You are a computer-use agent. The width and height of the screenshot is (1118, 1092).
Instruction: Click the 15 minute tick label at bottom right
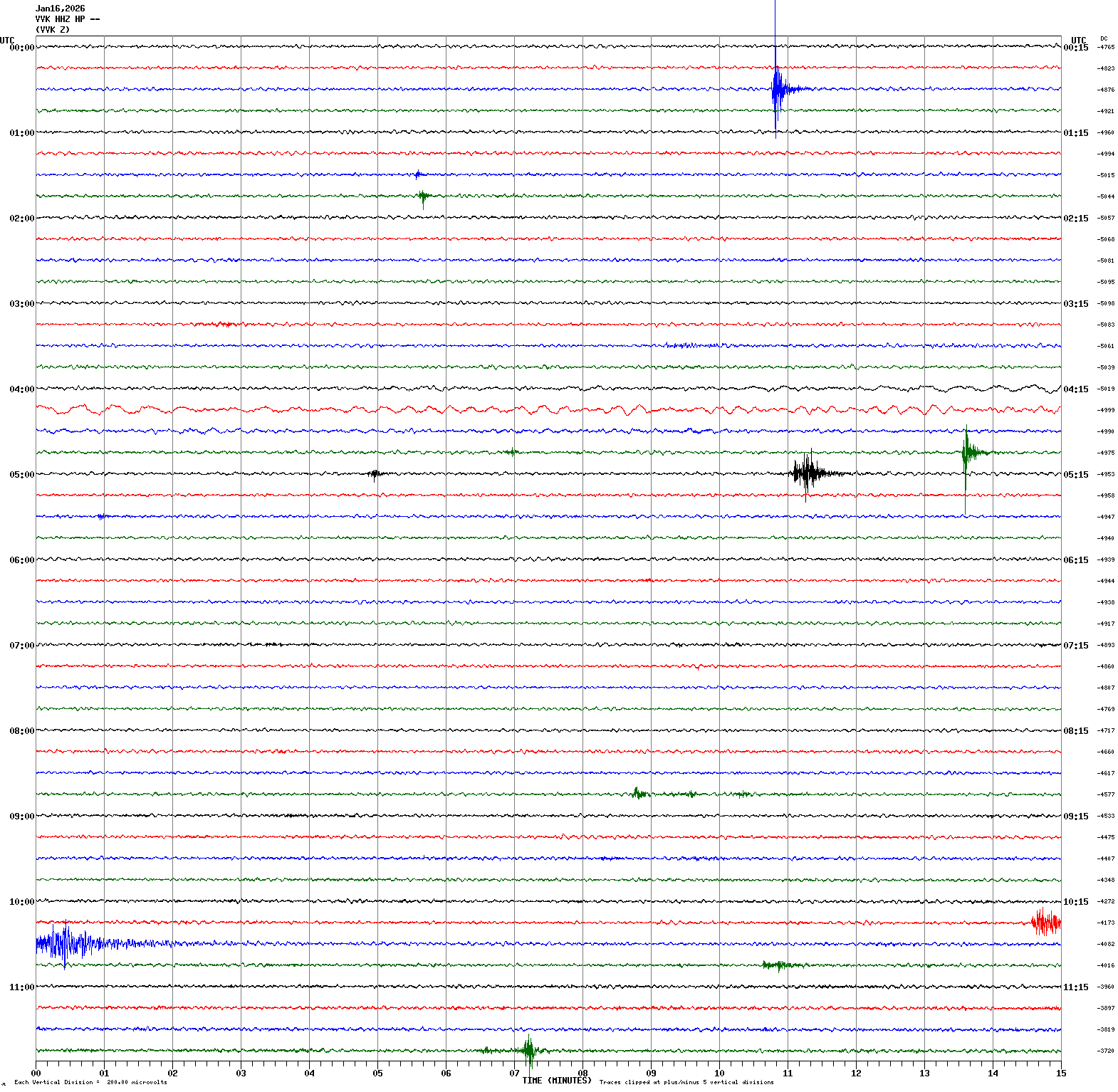pos(1060,1073)
